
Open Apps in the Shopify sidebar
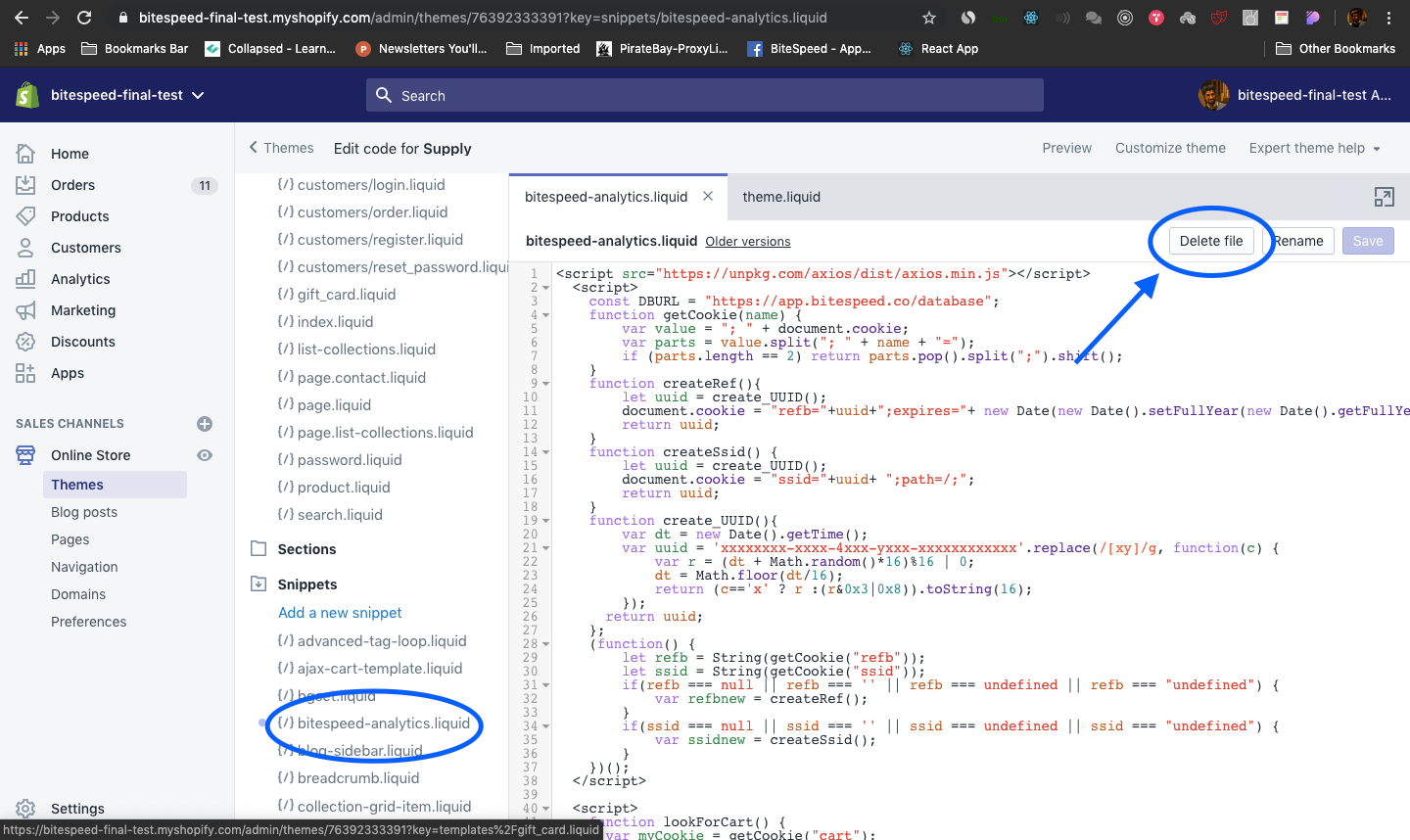68,373
